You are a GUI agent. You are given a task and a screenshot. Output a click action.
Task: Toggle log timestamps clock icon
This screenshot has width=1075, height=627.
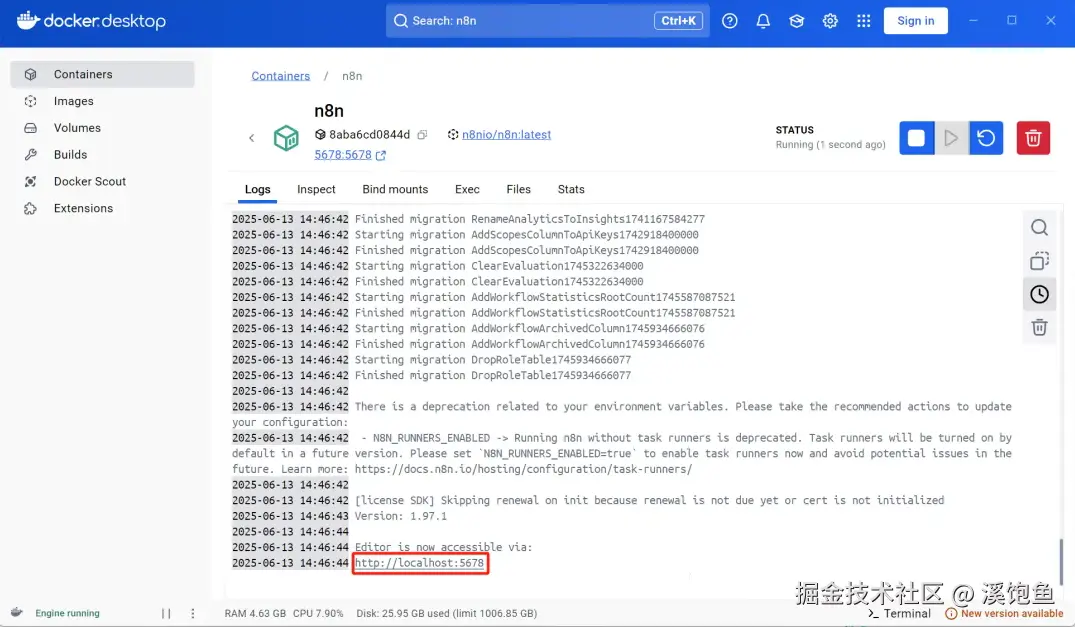[x=1039, y=294]
